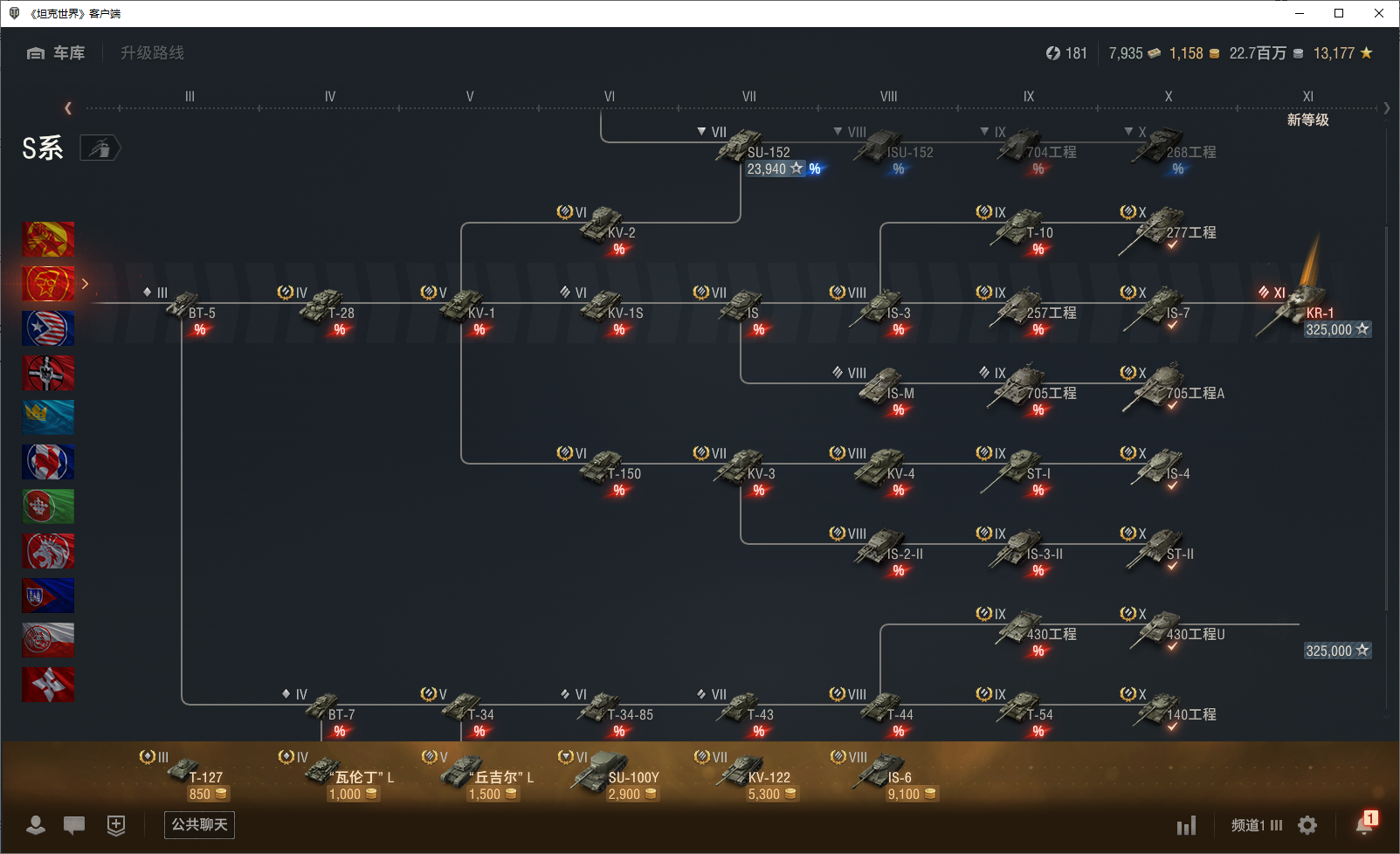Open the 车库 garage icon

pyautogui.click(x=35, y=53)
